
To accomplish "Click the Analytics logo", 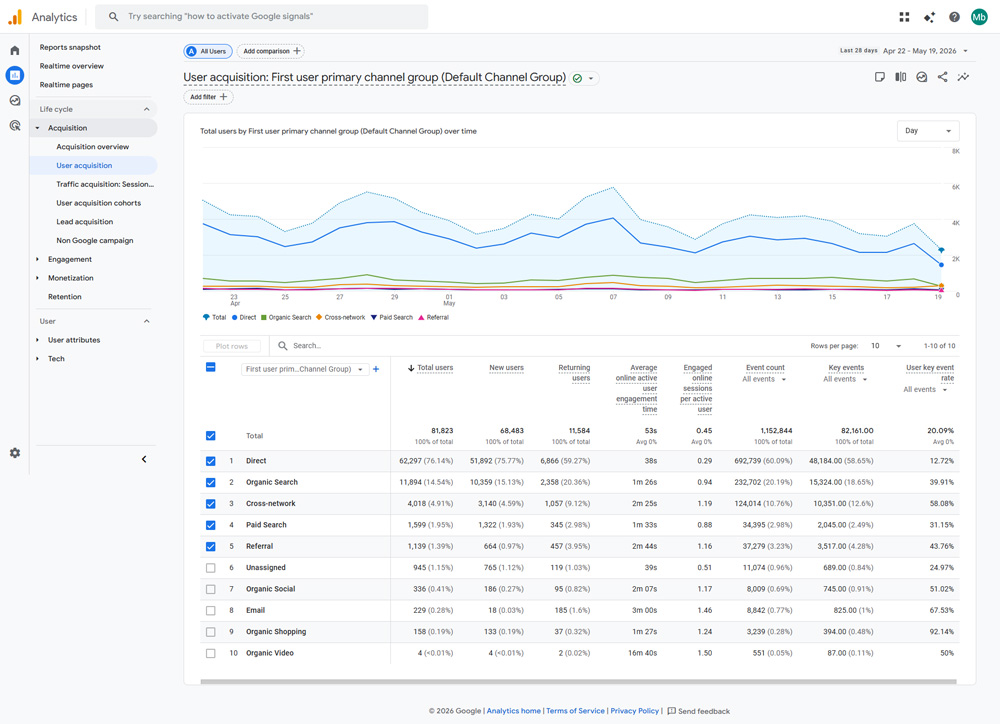I will click(15, 17).
